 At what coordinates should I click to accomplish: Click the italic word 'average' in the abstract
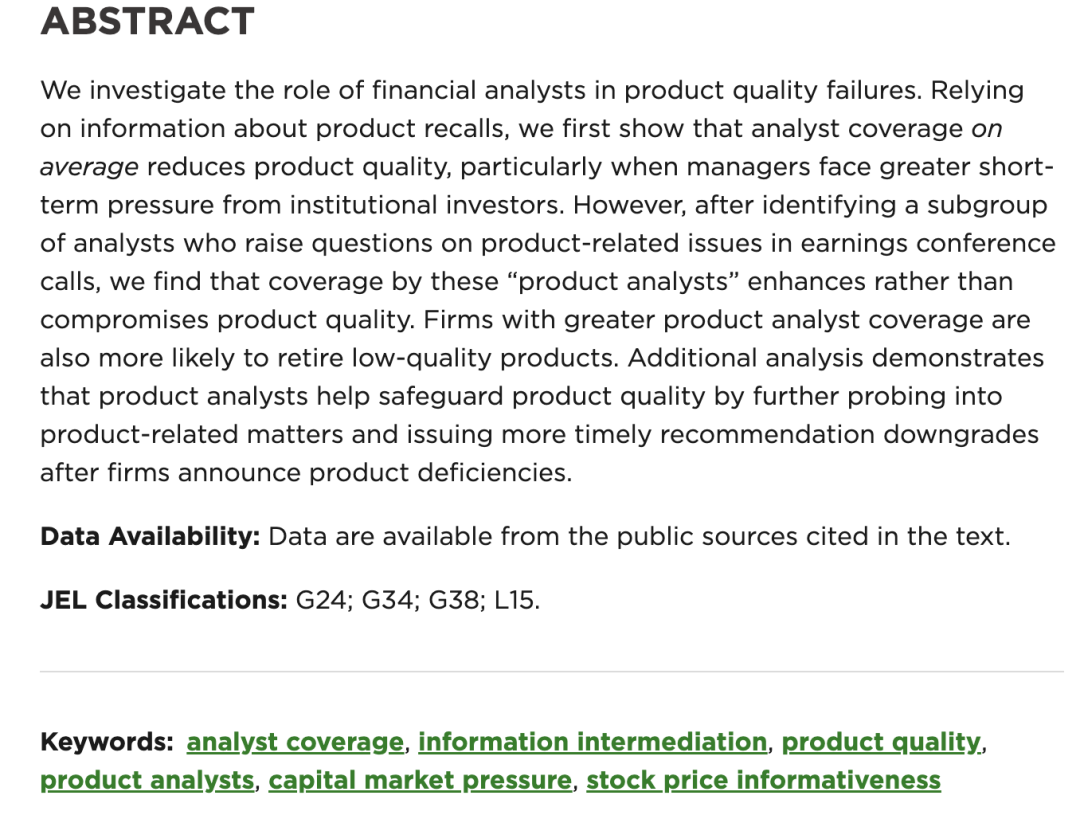coord(89,167)
